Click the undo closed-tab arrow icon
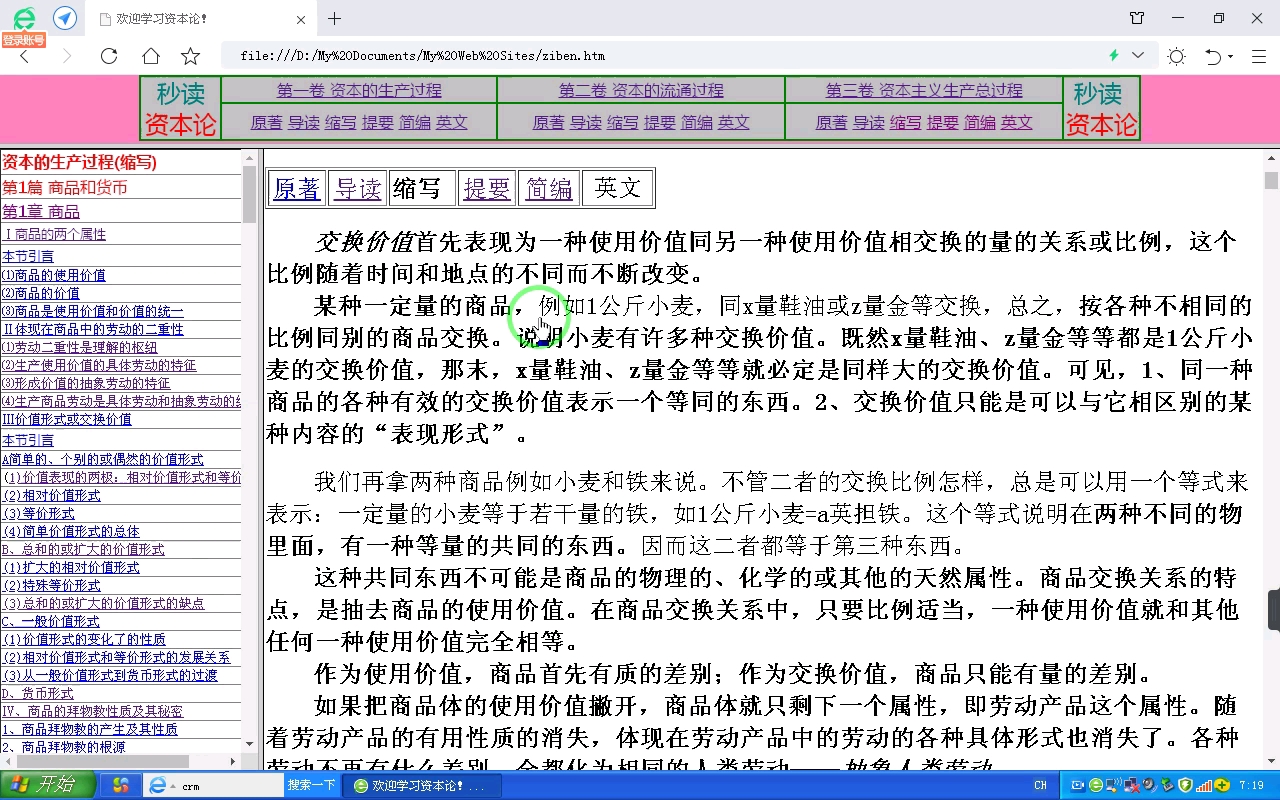This screenshot has height=800, width=1280. [x=1213, y=56]
